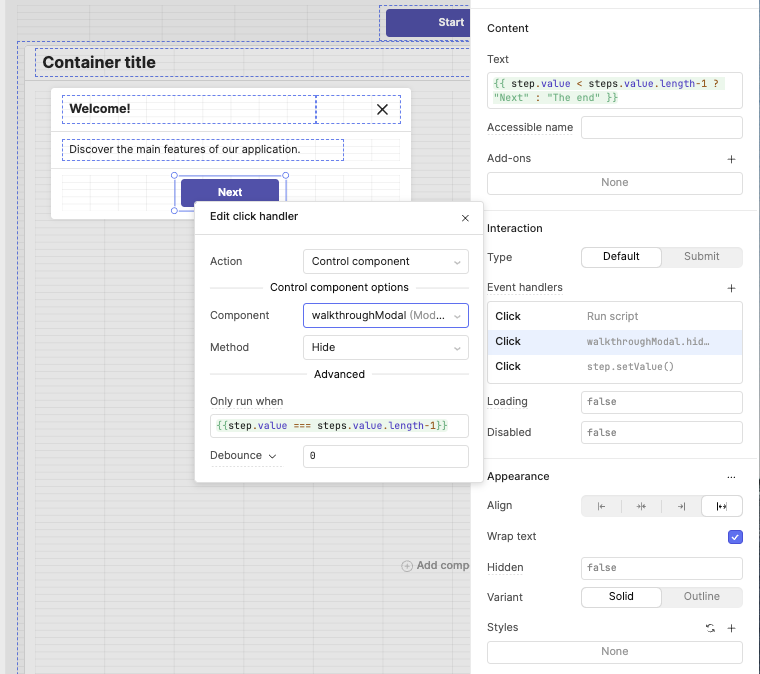
Task: Open the Action dropdown
Action: point(385,262)
